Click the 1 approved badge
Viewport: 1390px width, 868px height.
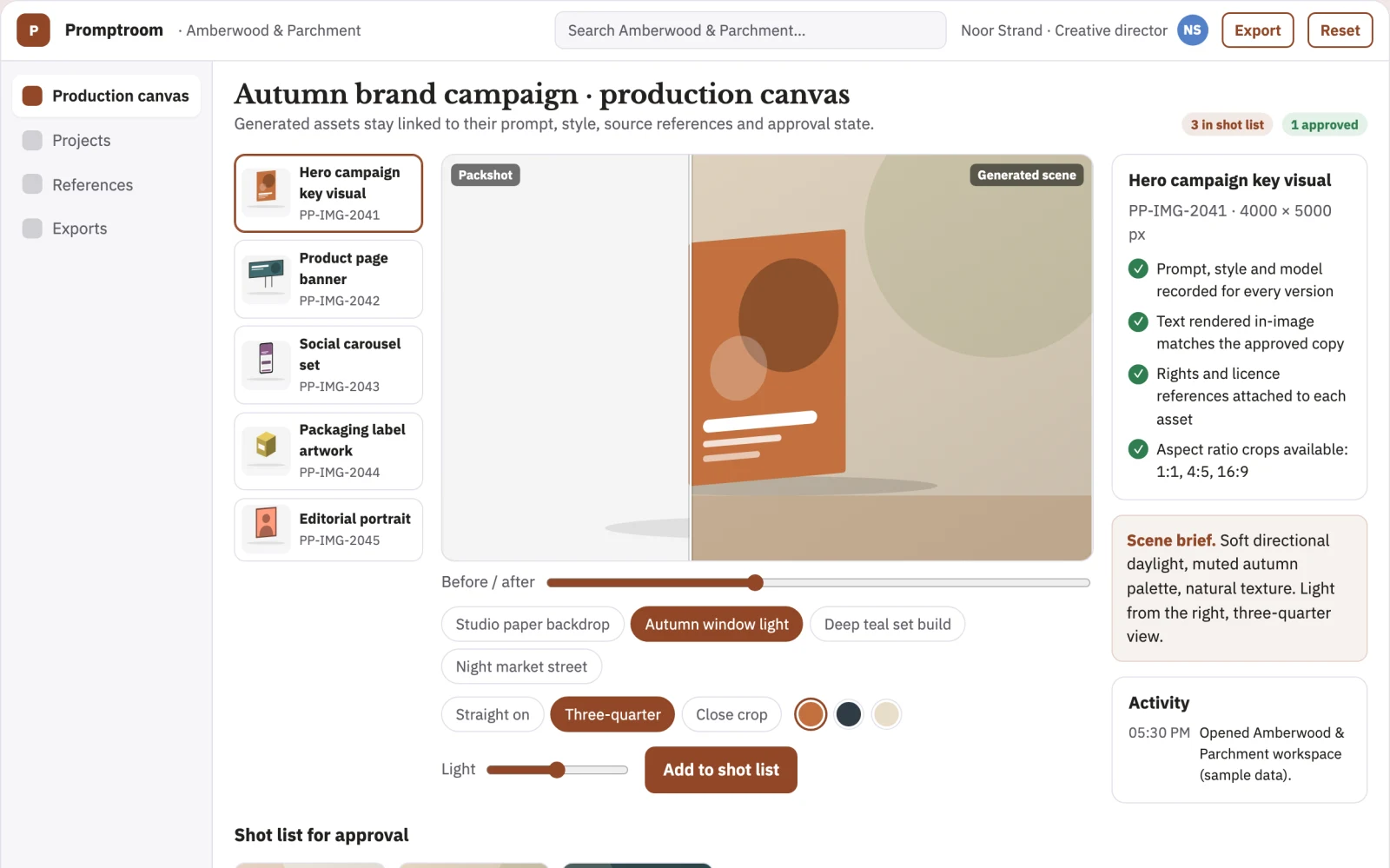tap(1324, 125)
